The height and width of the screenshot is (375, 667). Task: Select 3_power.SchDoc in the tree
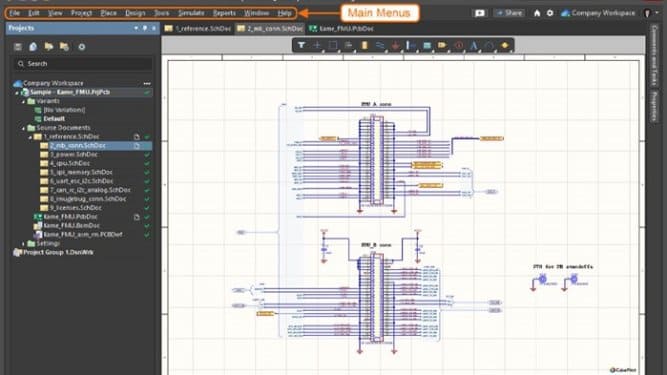pyautogui.click(x=73, y=155)
